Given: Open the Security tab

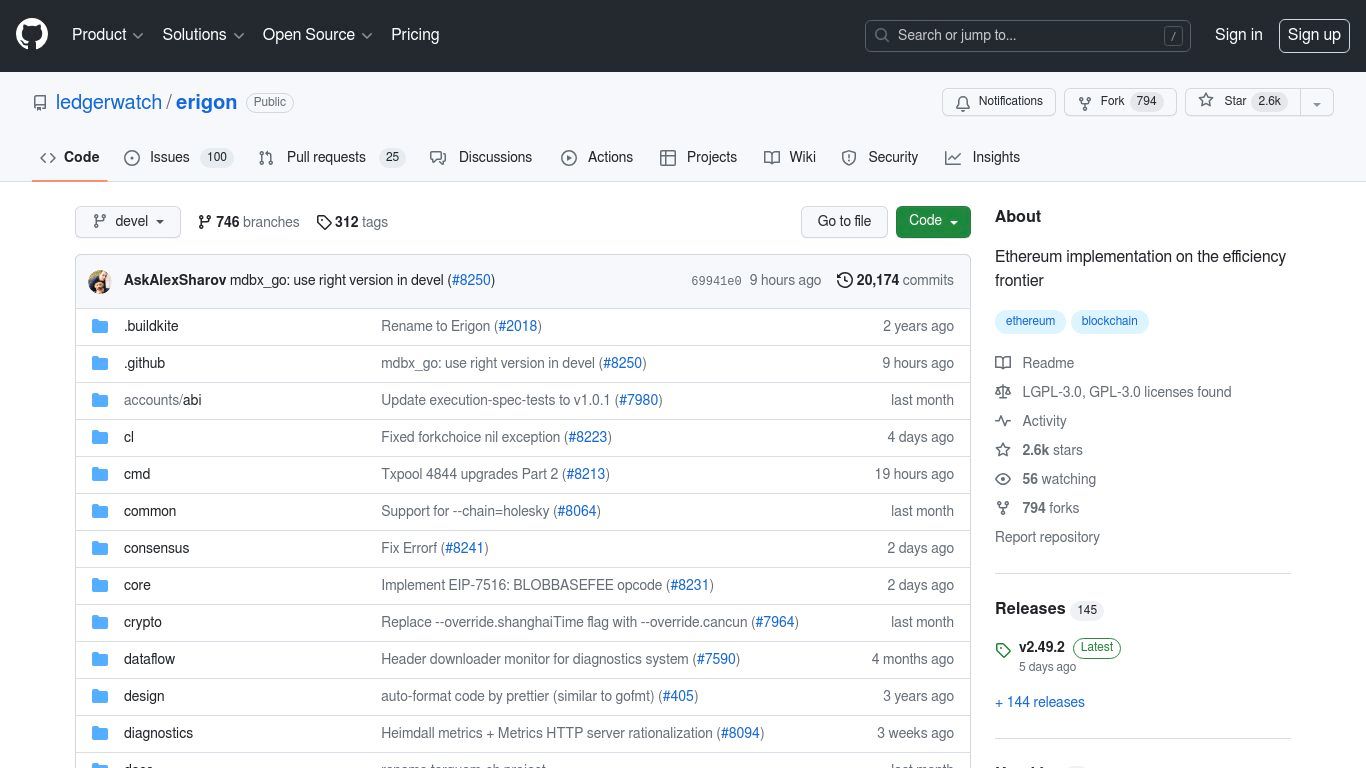Looking at the screenshot, I should coord(880,157).
